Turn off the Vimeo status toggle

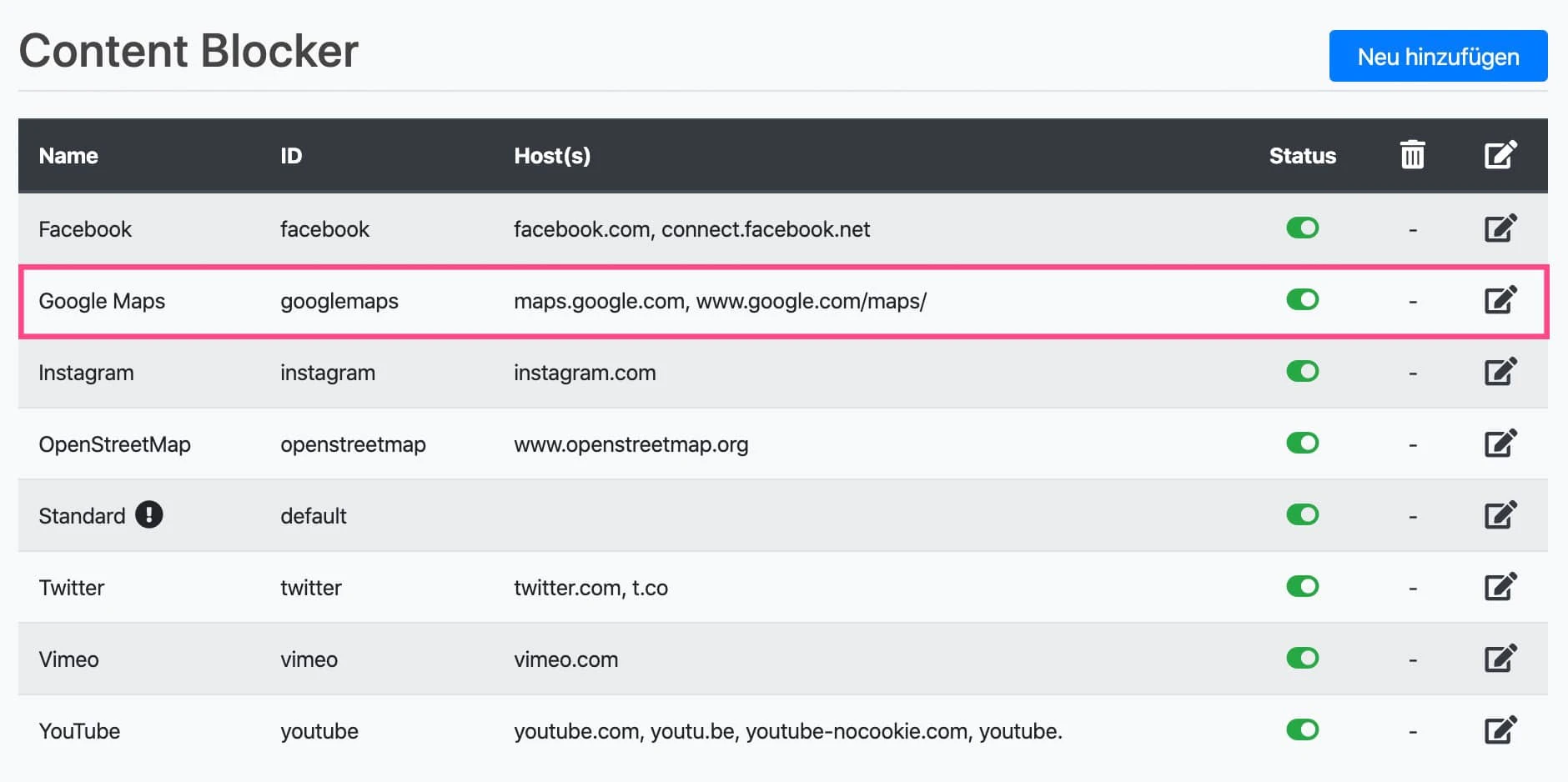pyautogui.click(x=1303, y=658)
